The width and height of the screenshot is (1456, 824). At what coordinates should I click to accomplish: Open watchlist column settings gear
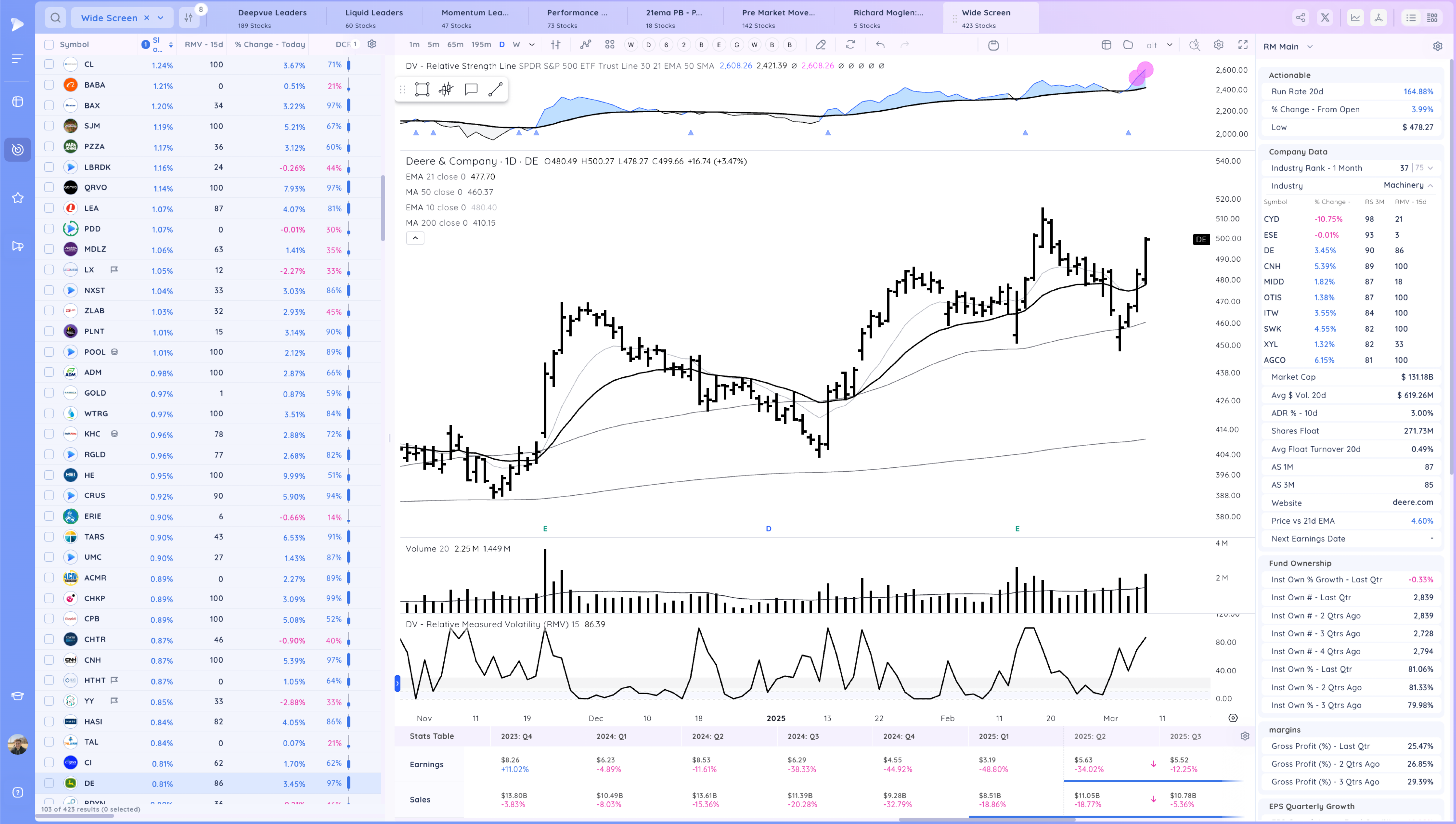pos(372,44)
